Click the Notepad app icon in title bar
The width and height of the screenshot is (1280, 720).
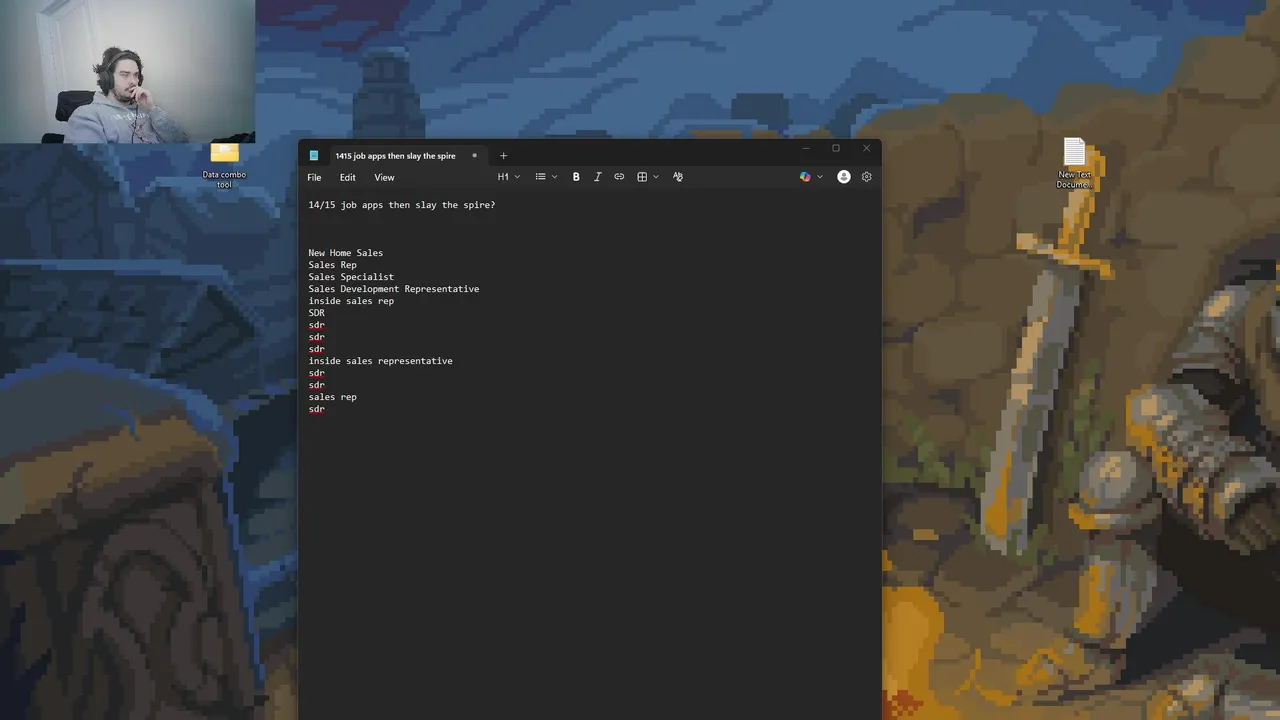pyautogui.click(x=314, y=156)
